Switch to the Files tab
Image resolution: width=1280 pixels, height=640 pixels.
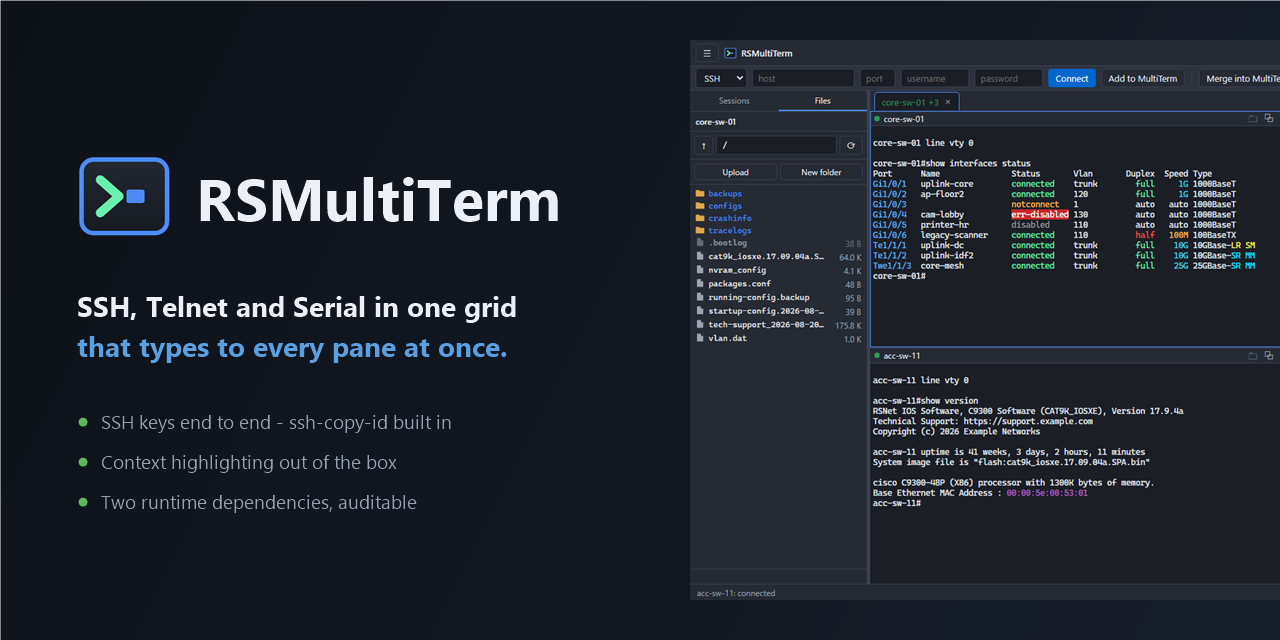point(822,101)
